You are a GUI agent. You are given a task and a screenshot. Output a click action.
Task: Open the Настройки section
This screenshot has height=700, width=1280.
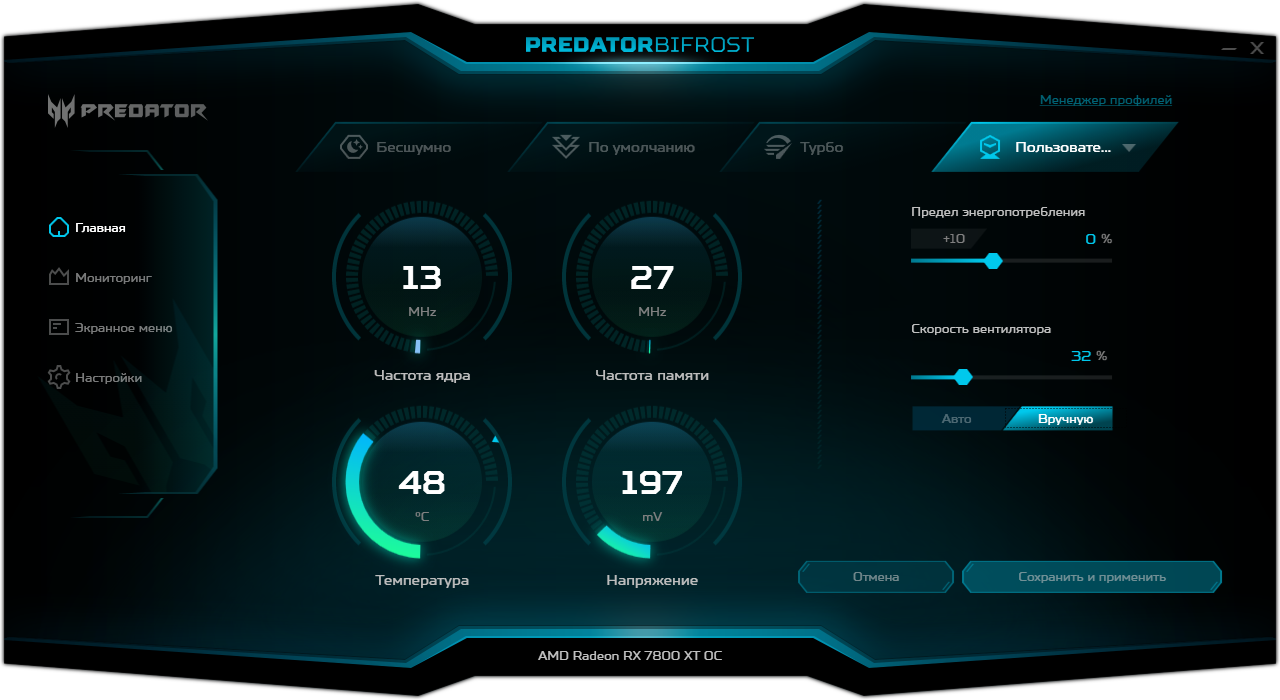tap(95, 377)
